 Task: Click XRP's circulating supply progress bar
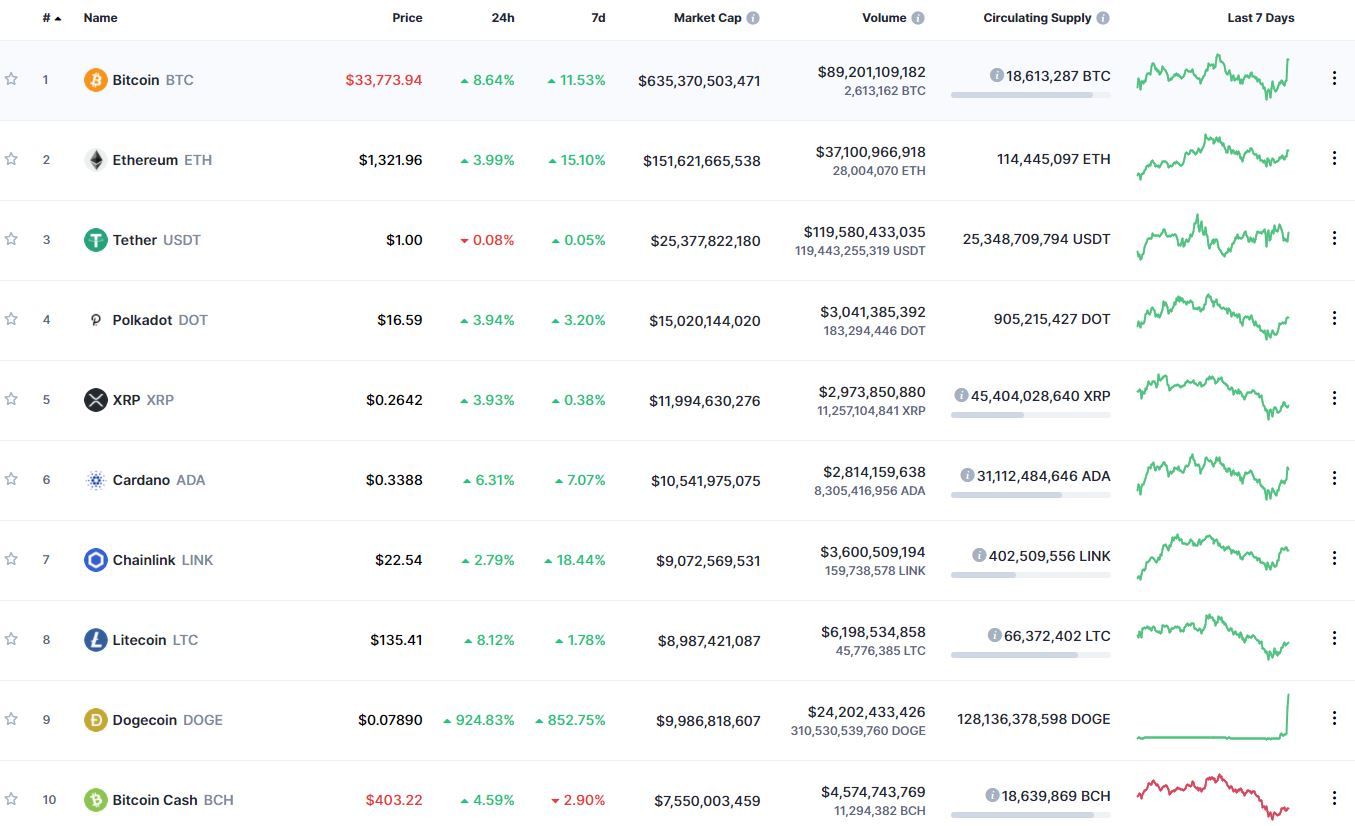click(x=1030, y=415)
